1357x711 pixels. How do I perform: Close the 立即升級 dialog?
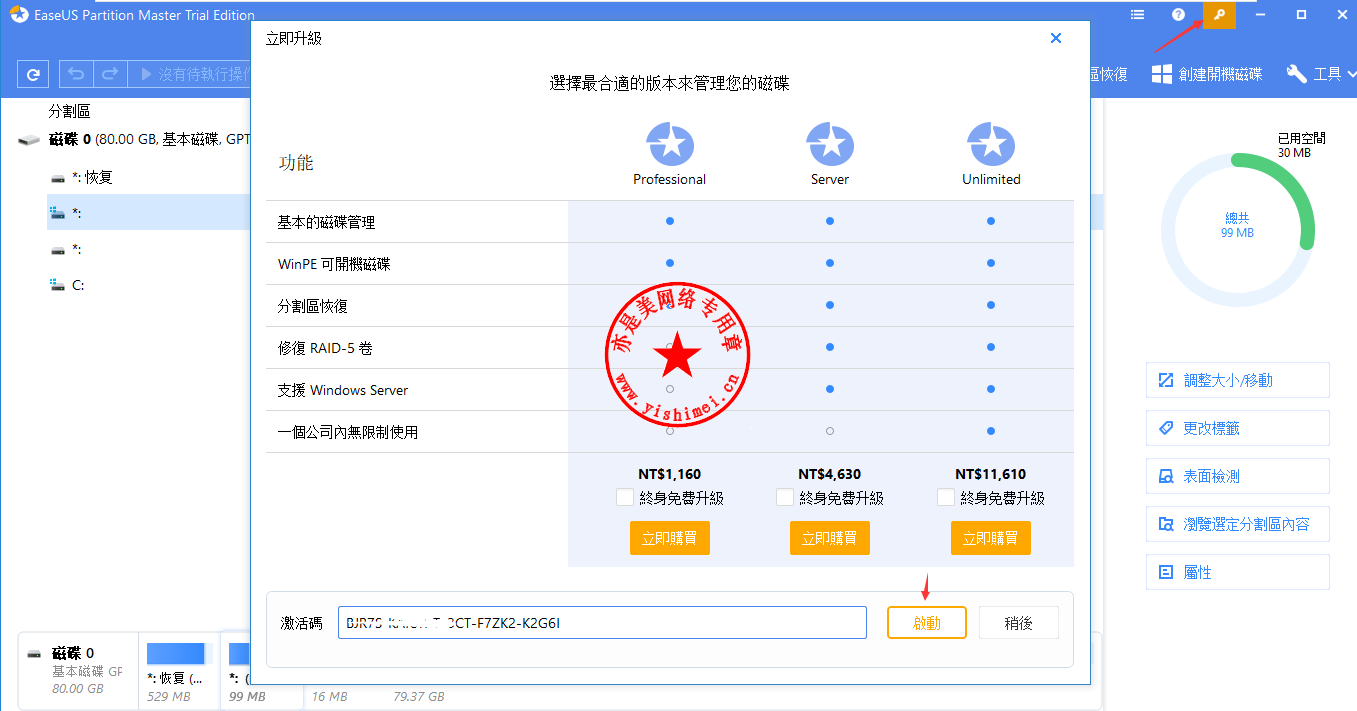pyautogui.click(x=1056, y=38)
